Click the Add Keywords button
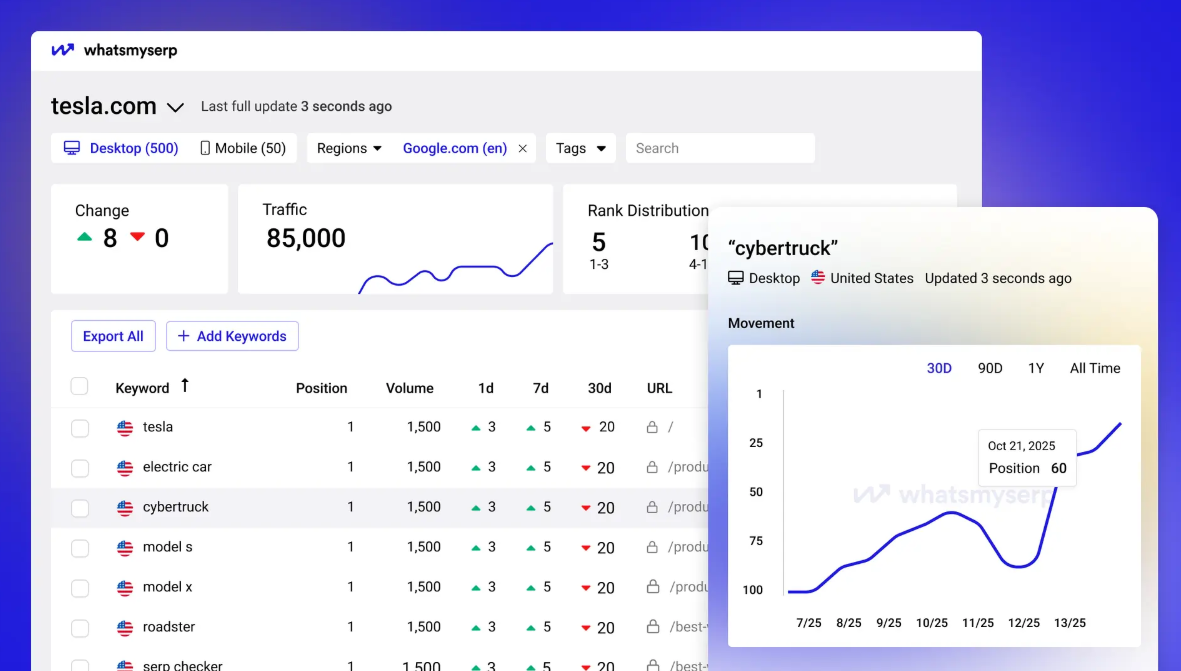This screenshot has width=1181, height=671. (x=232, y=336)
